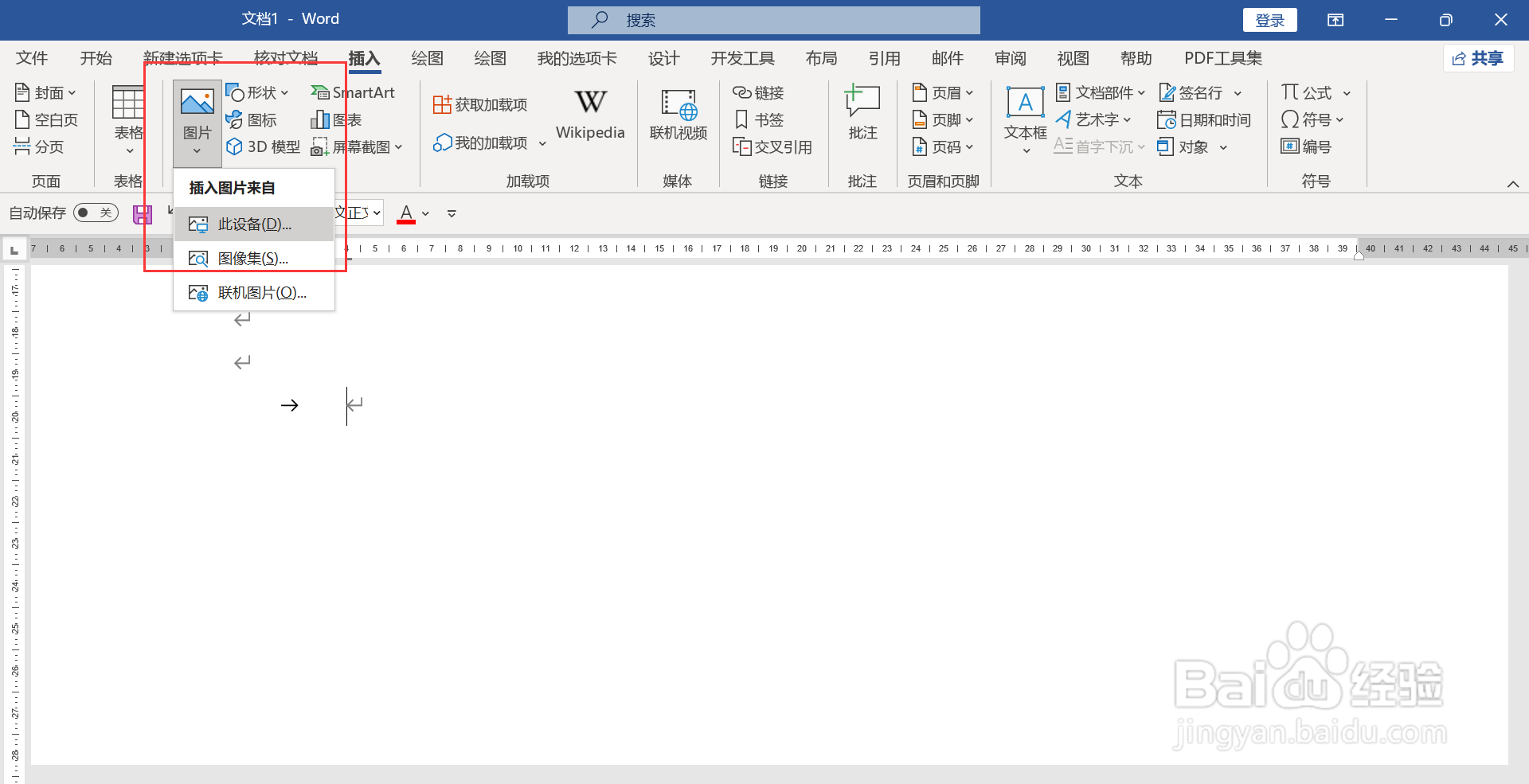The image size is (1529, 784).
Task: Insert a hyperlink (链接)
Action: (758, 93)
